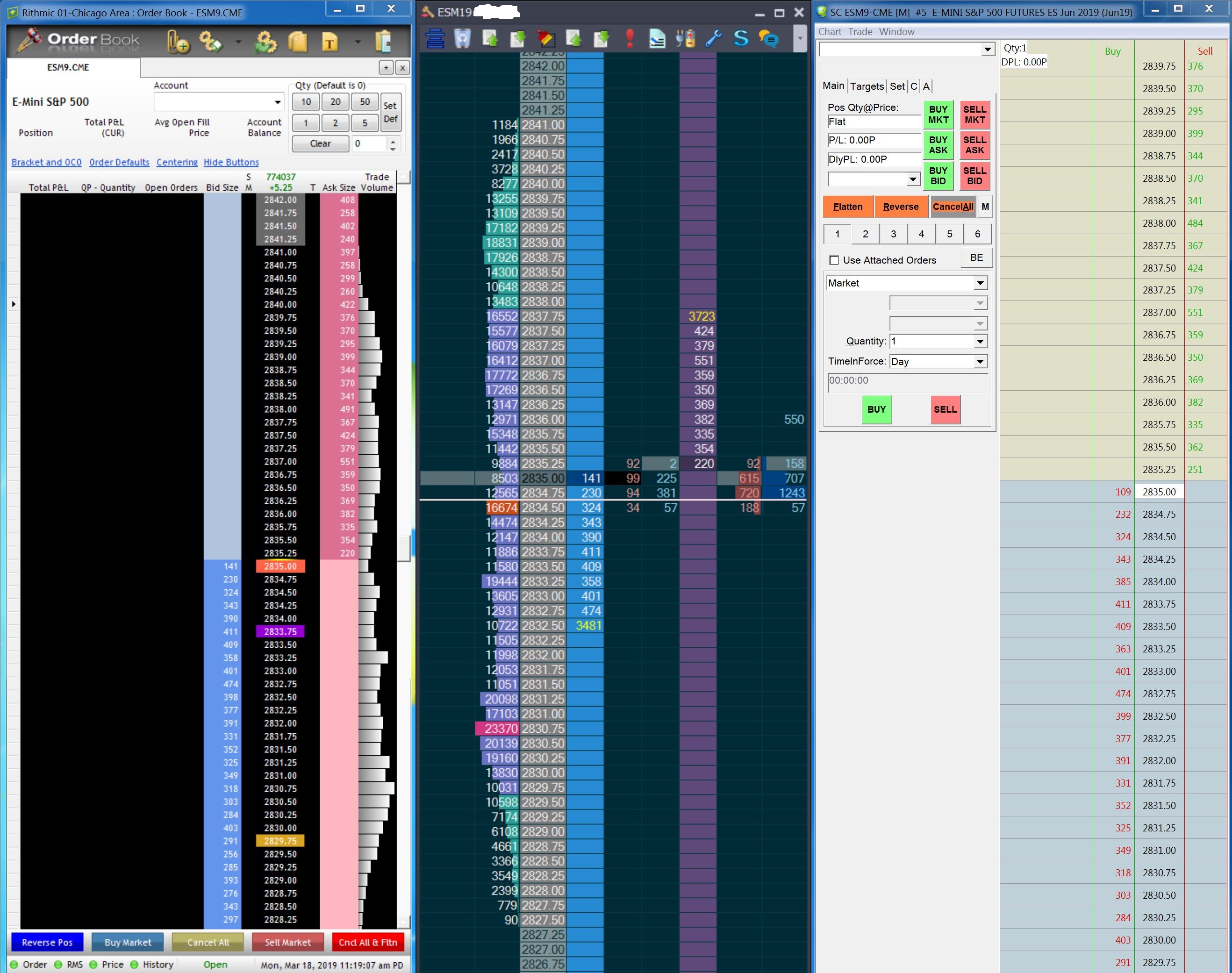
Task: Click the Order Book vertical scrollbar thumb
Action: click(x=404, y=548)
